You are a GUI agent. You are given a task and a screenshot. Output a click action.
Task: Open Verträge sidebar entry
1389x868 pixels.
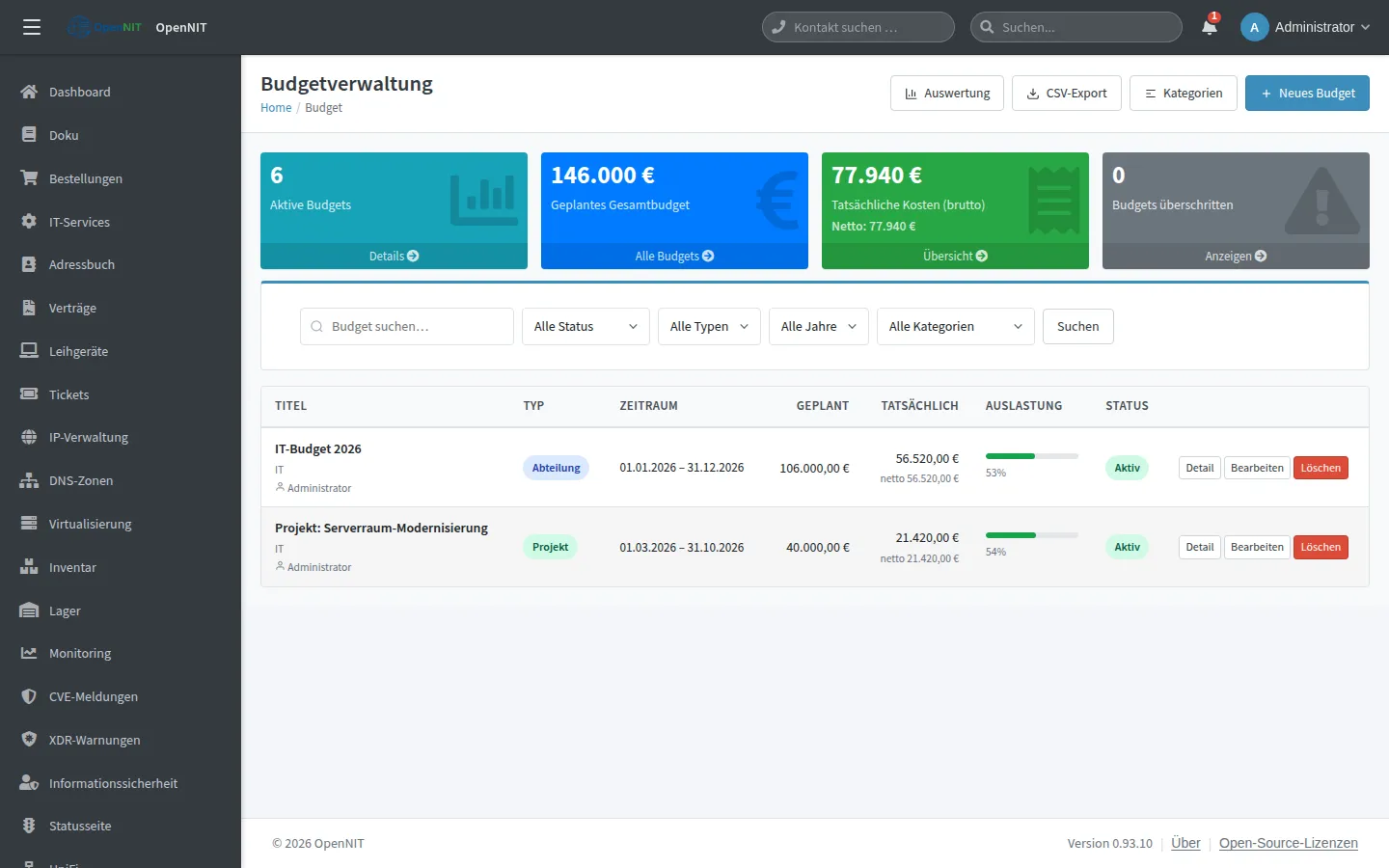point(121,308)
